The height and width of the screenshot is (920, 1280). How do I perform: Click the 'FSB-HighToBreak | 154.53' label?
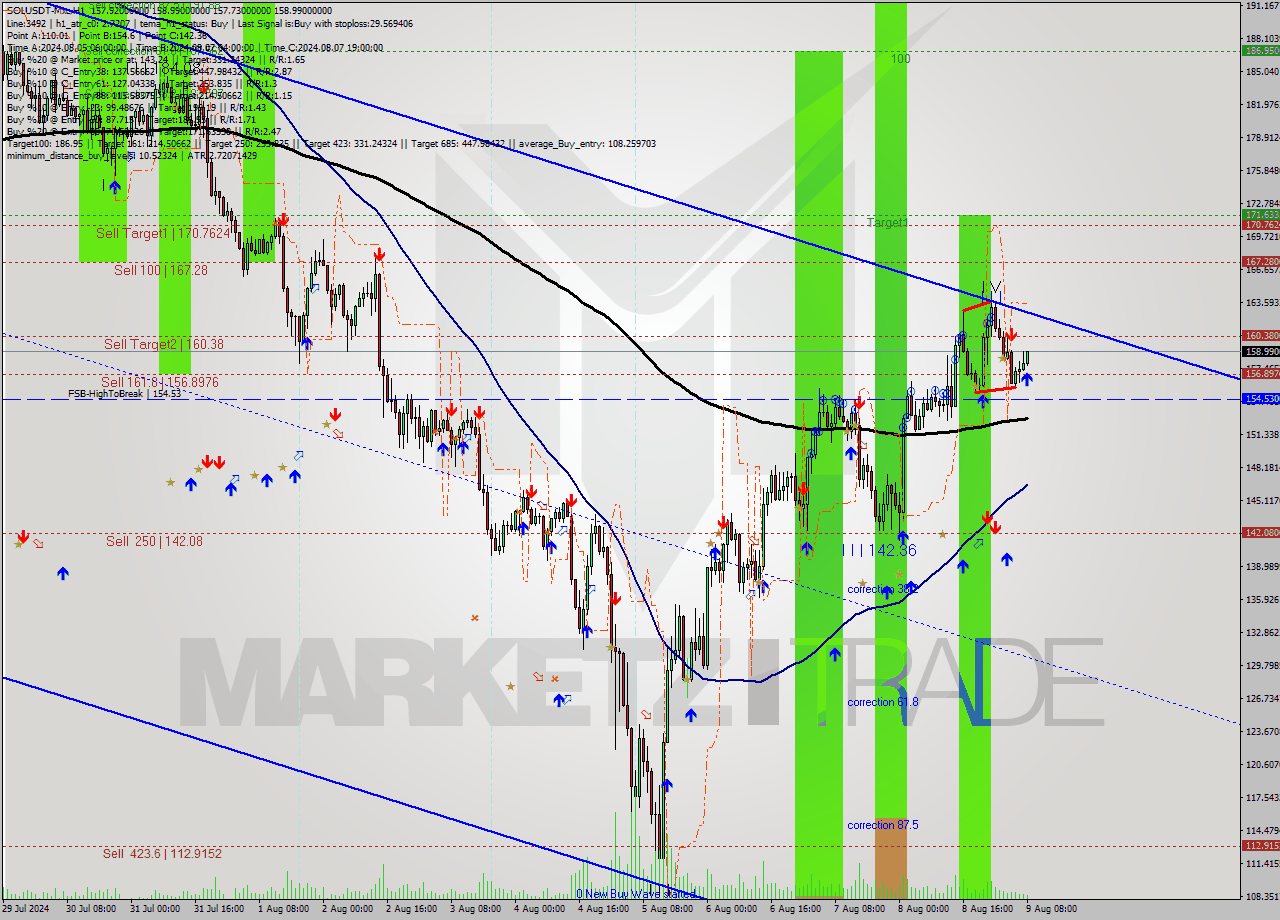click(124, 394)
